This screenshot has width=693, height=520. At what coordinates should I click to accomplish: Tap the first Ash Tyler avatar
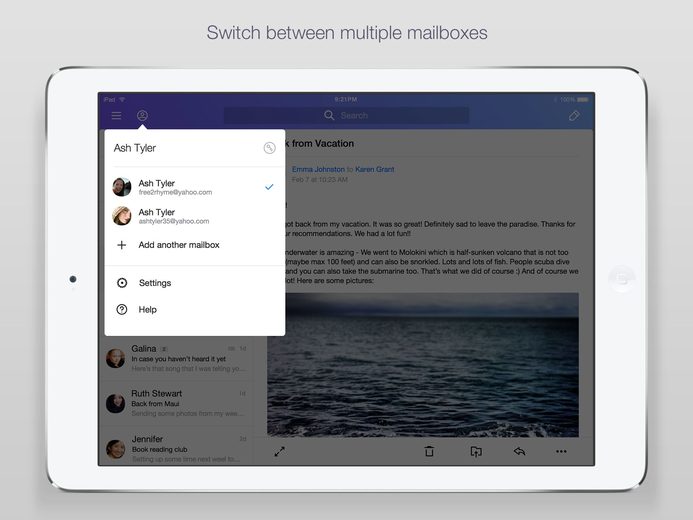click(122, 187)
